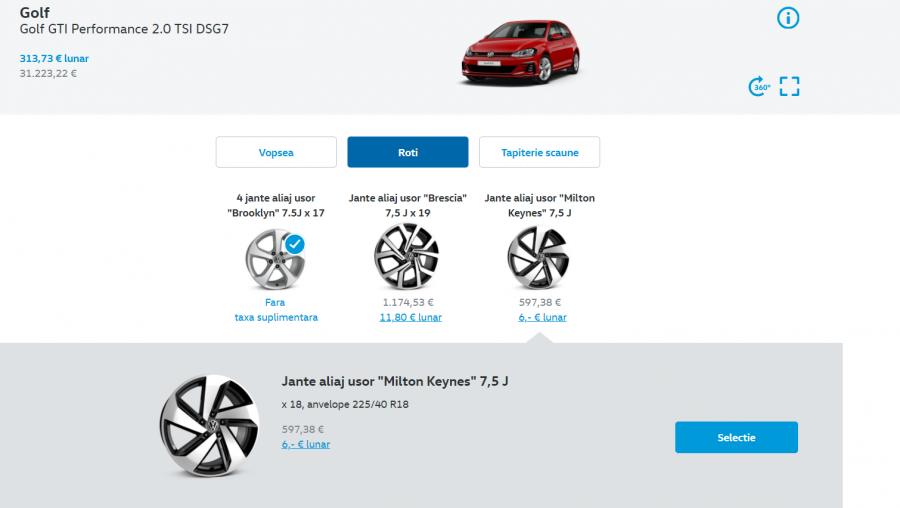
Task: Pick the small Milton Keynes wheel thumbnail
Action: point(539,257)
